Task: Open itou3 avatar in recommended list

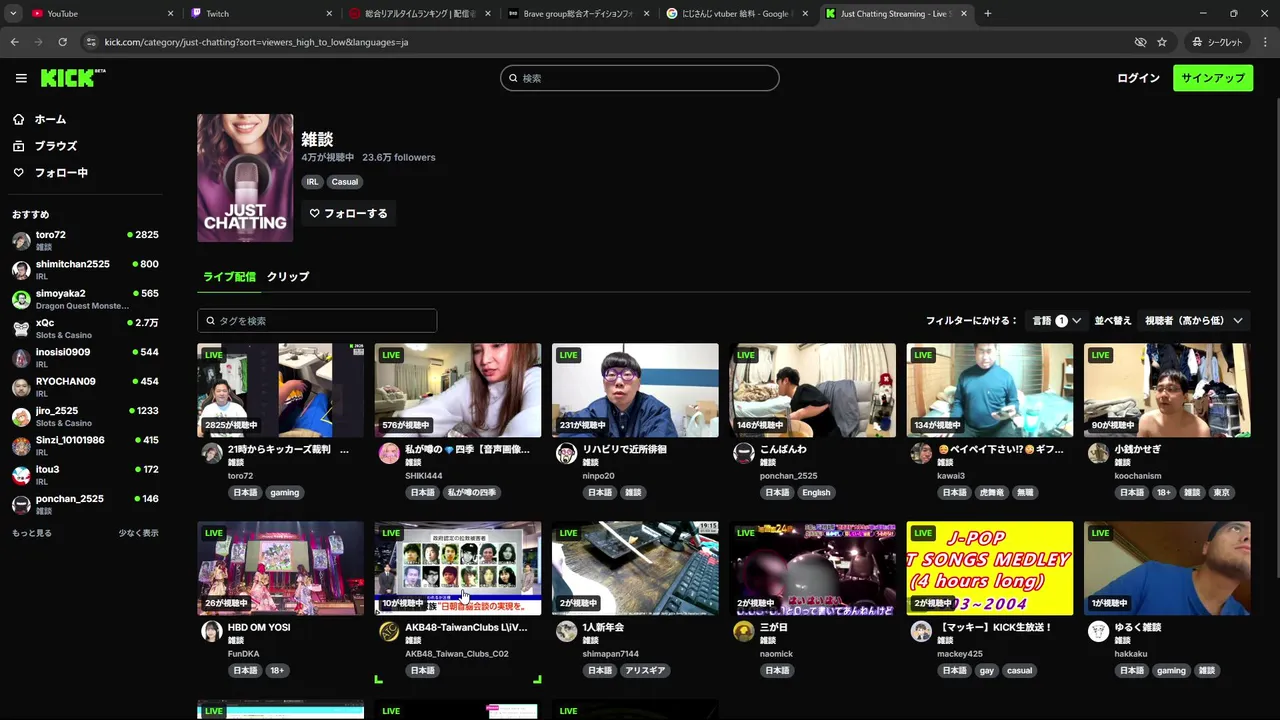Action: pyautogui.click(x=21, y=475)
